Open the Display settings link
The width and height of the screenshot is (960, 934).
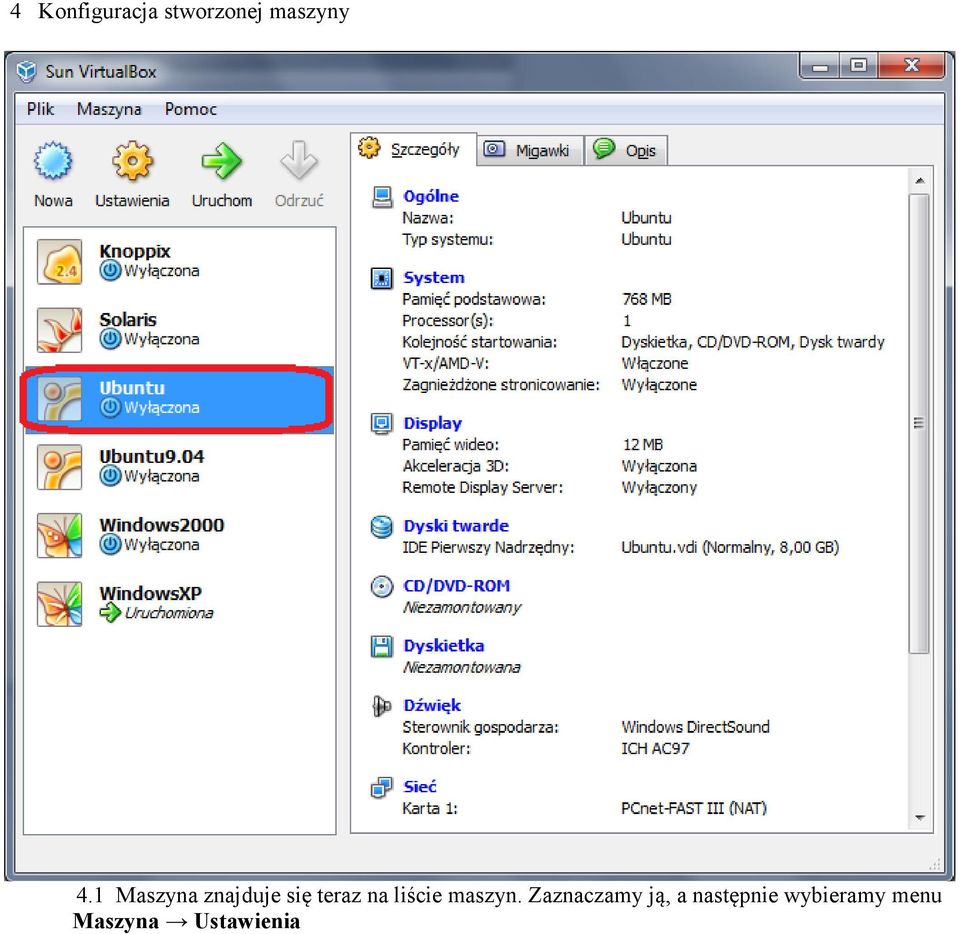[x=432, y=423]
